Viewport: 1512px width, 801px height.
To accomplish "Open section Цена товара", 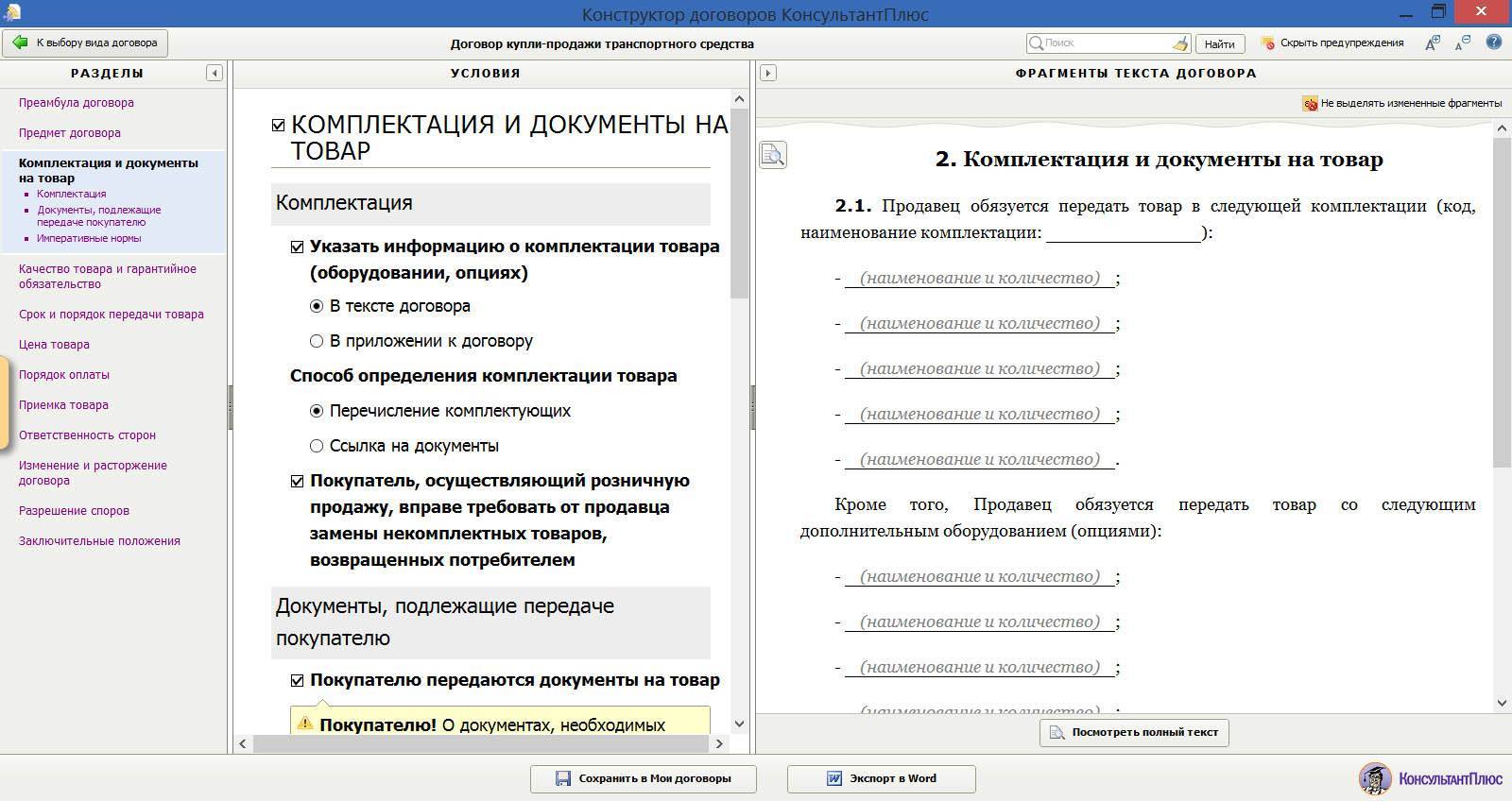I will tap(54, 345).
